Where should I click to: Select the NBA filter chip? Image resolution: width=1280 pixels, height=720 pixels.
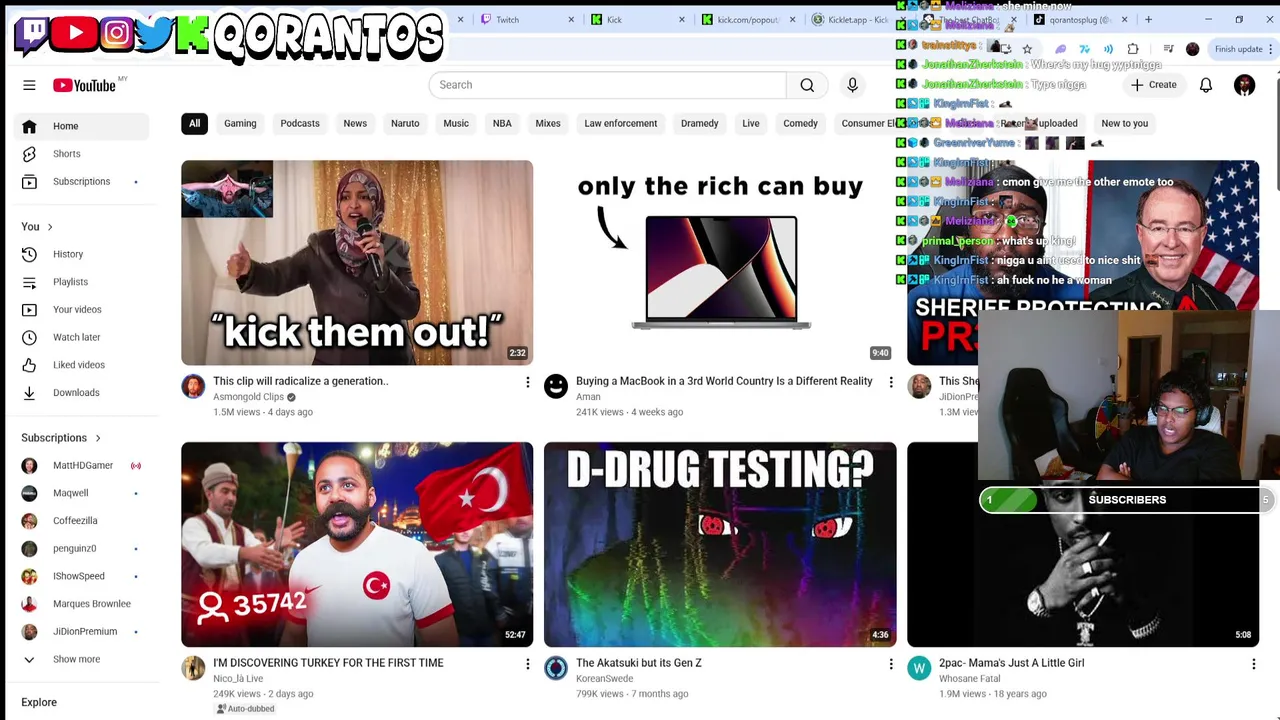502,123
